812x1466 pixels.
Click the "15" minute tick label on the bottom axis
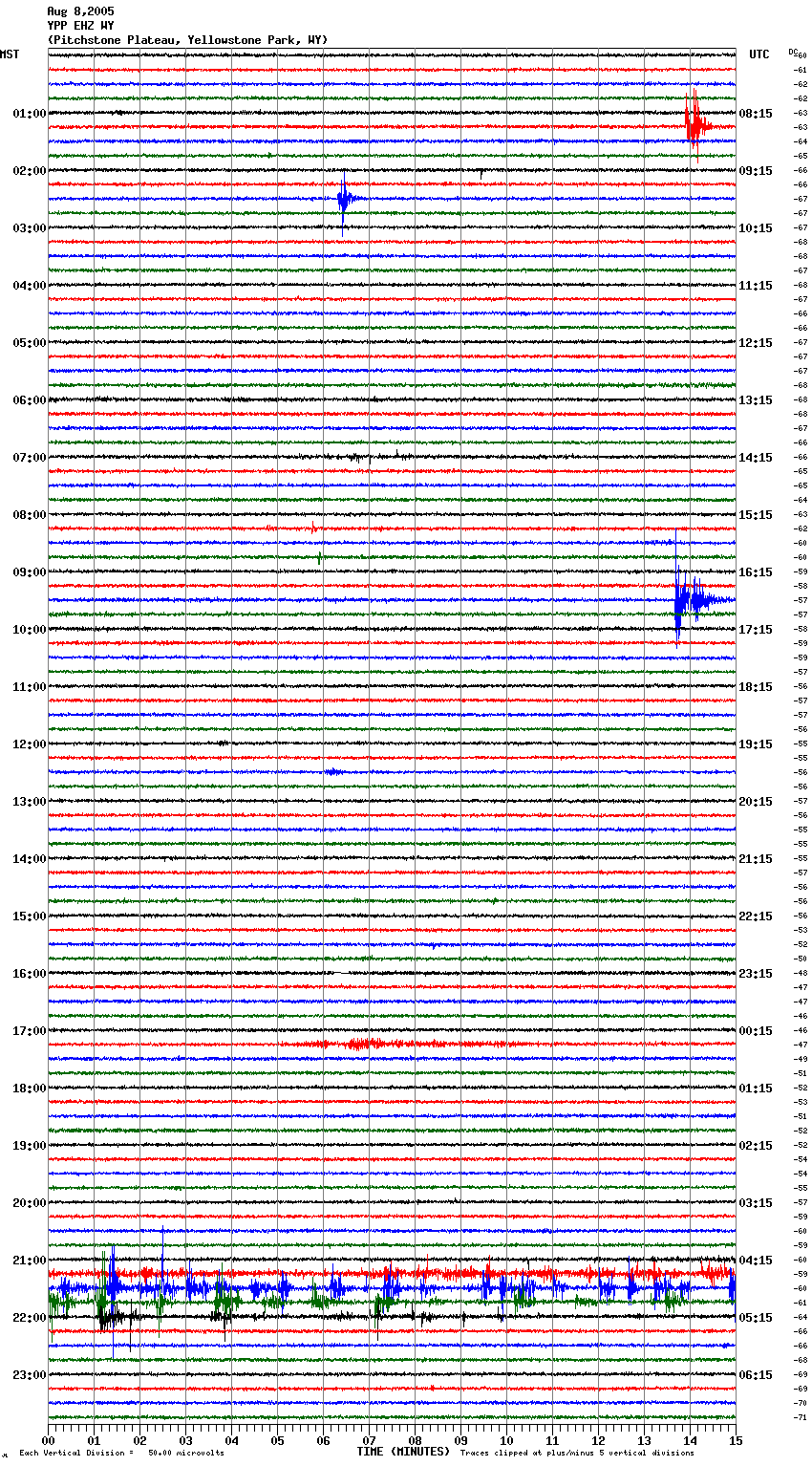pos(736,1440)
